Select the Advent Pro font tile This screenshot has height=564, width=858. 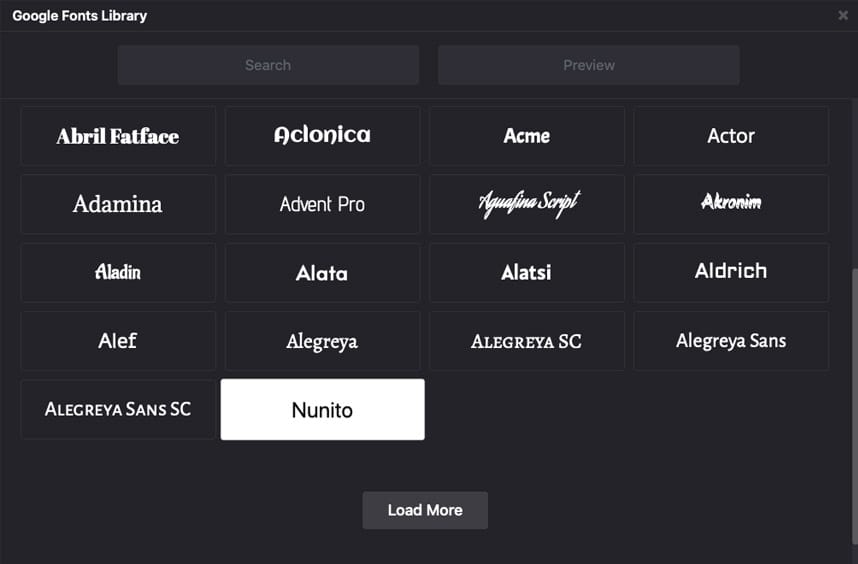click(x=322, y=204)
